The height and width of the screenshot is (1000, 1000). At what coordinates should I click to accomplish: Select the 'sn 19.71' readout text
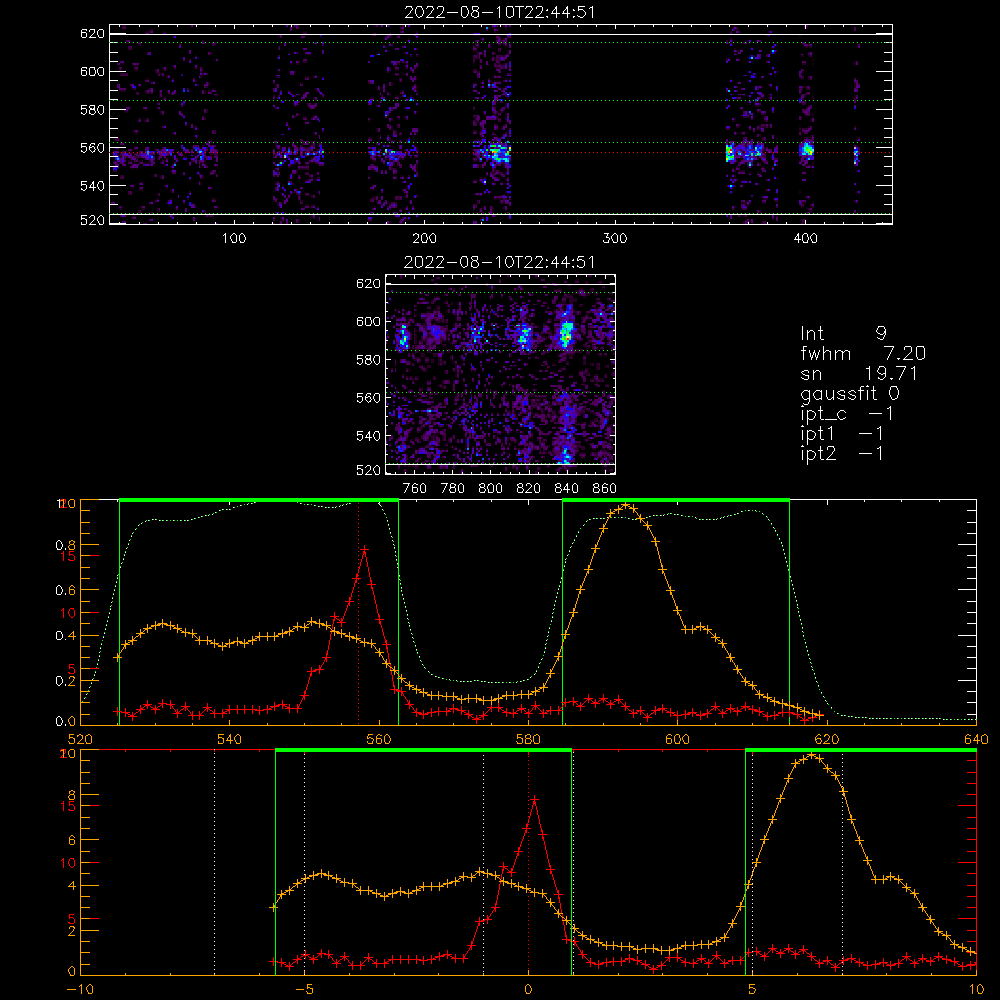point(859,373)
